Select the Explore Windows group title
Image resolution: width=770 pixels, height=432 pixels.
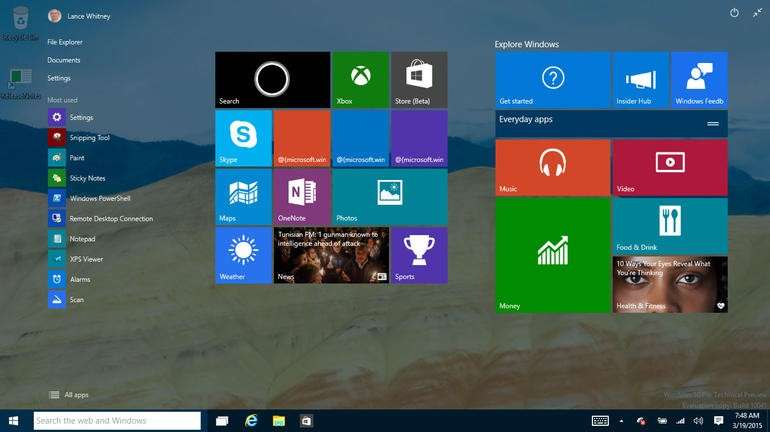click(526, 44)
